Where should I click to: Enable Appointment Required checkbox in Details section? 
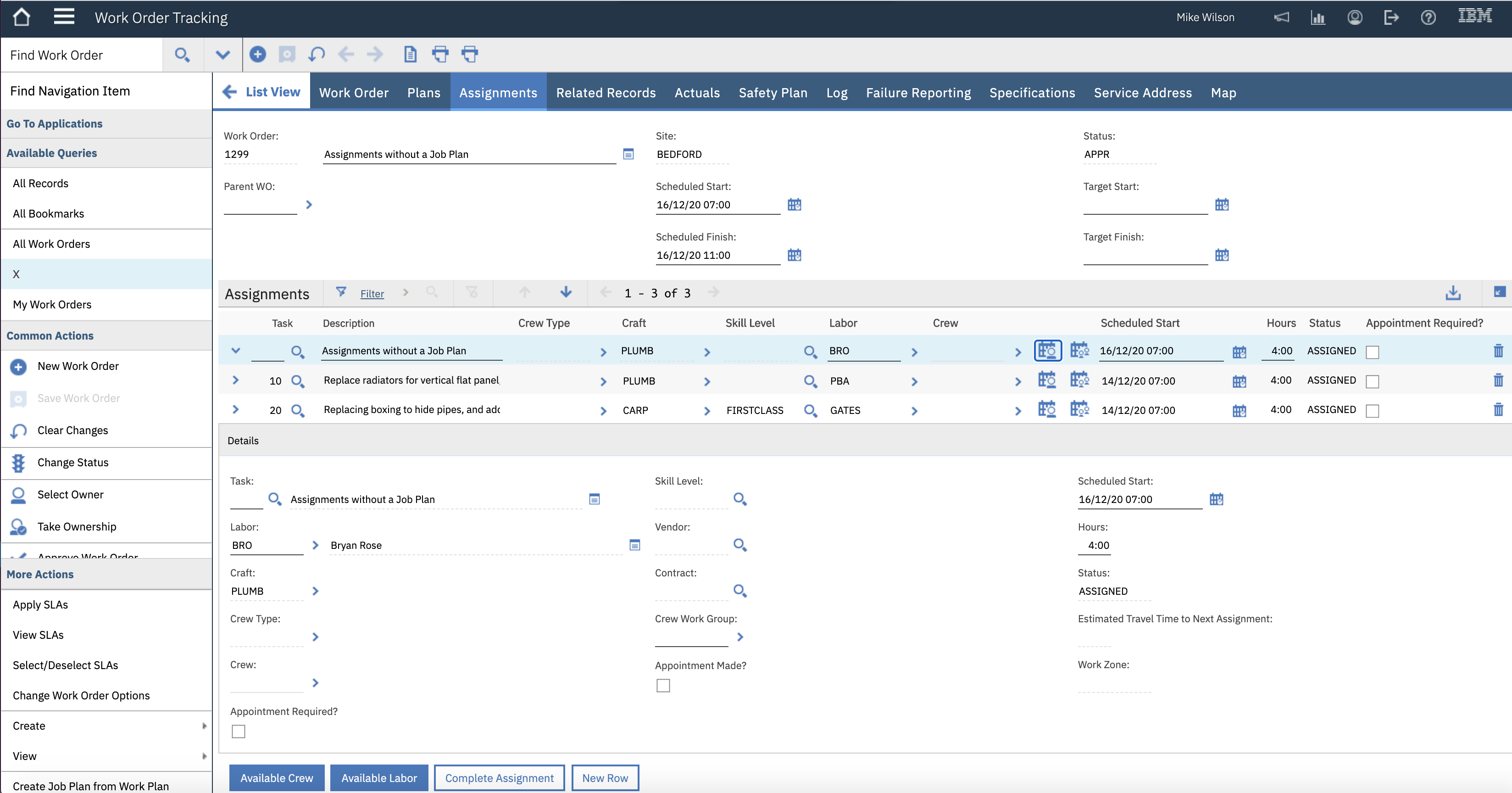[238, 732]
